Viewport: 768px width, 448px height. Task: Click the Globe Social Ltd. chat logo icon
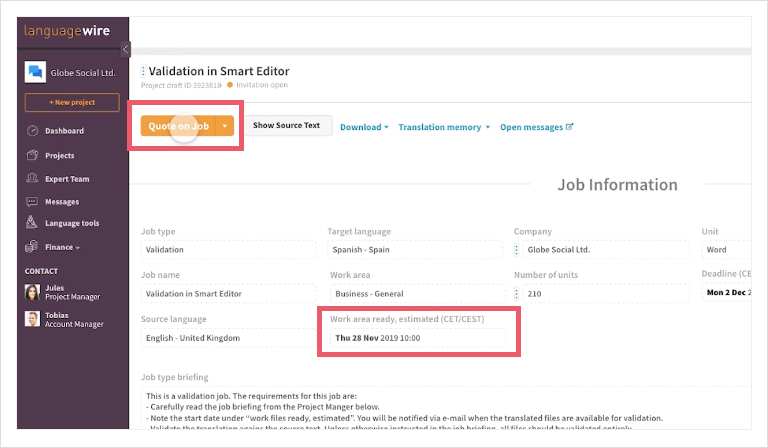tap(35, 73)
